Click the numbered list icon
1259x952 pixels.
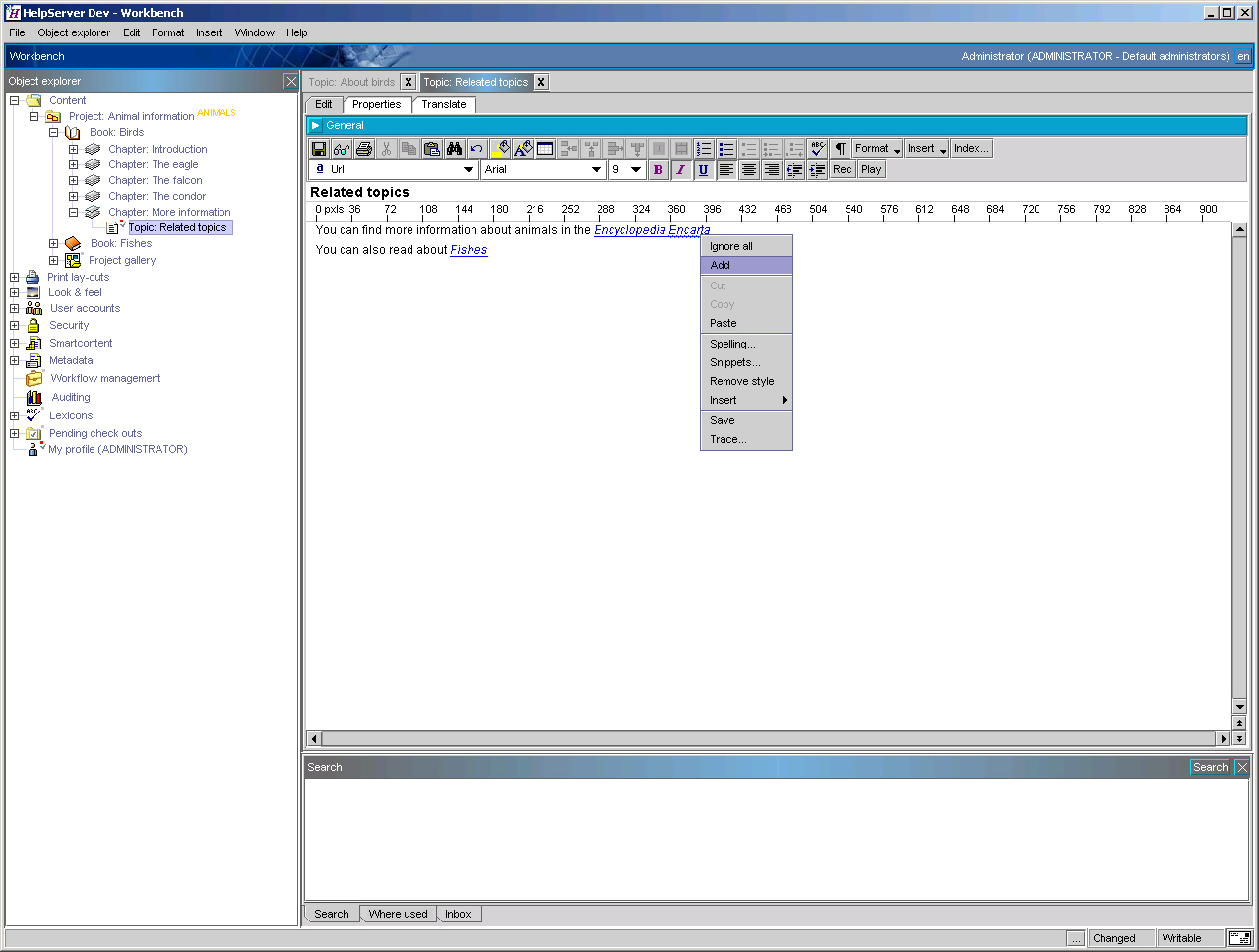click(x=704, y=149)
